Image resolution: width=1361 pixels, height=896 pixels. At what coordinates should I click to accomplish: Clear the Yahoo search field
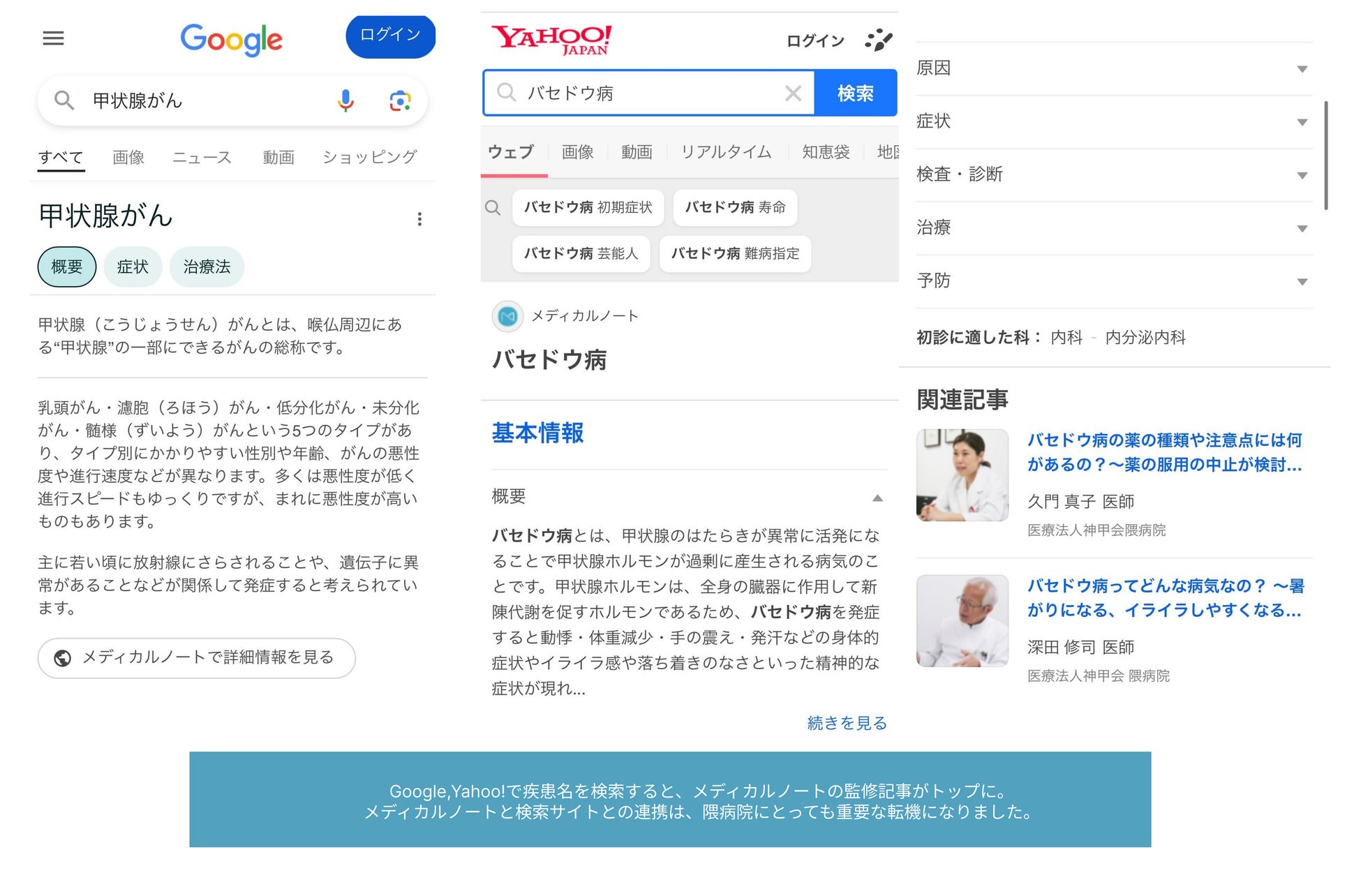[792, 94]
